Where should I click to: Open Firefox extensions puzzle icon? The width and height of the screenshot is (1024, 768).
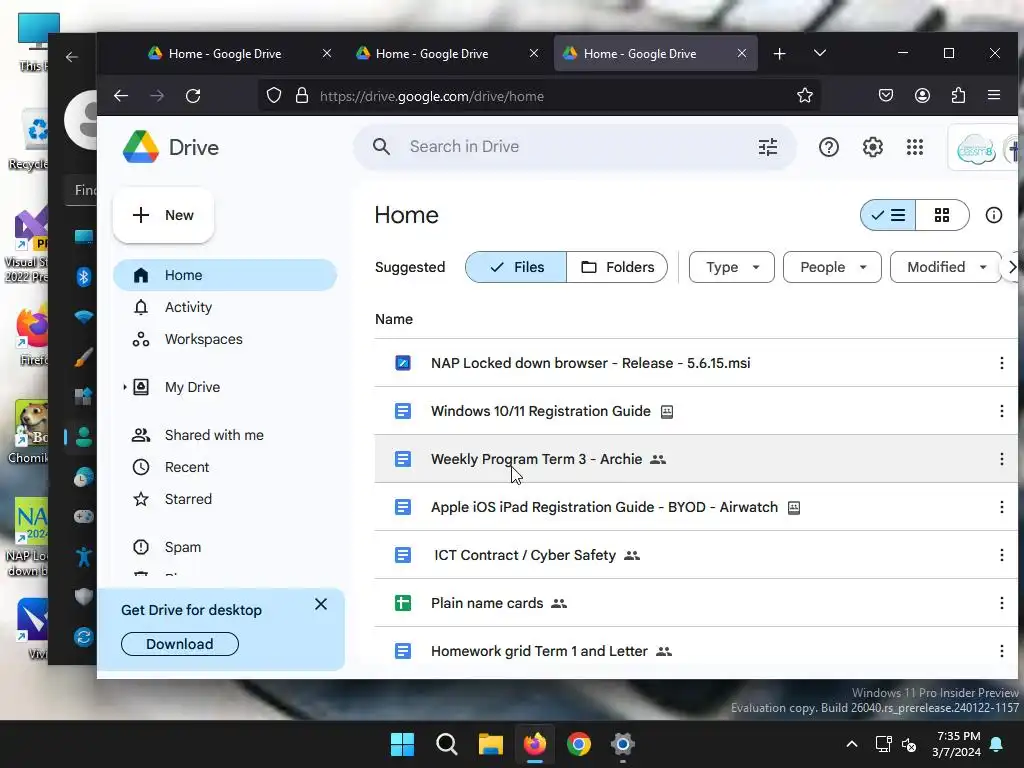pyautogui.click(x=958, y=95)
